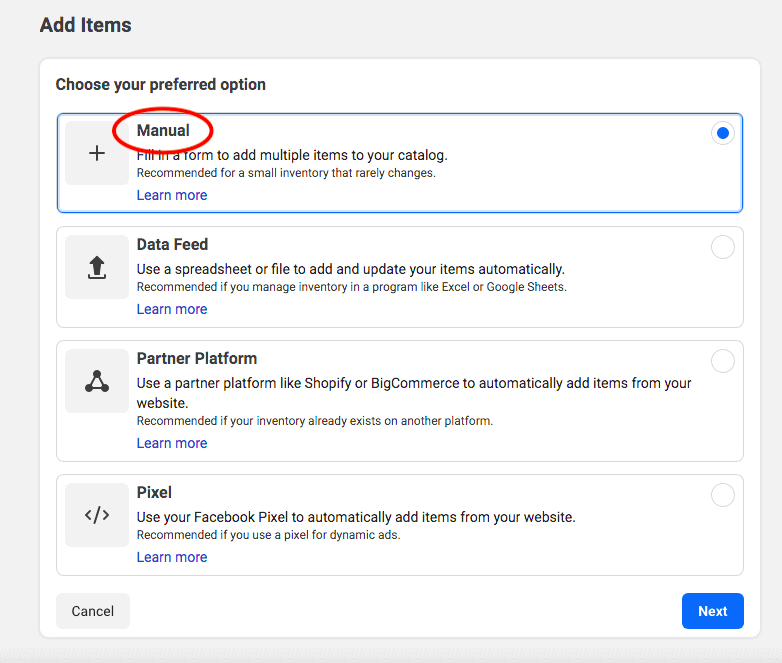This screenshot has height=663, width=782.
Task: Click the Partner Platform triangle nodes icon
Action: pos(97,381)
